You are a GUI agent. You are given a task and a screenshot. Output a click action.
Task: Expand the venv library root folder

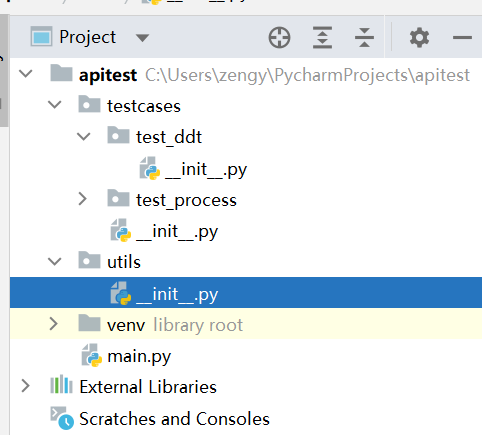point(53,324)
